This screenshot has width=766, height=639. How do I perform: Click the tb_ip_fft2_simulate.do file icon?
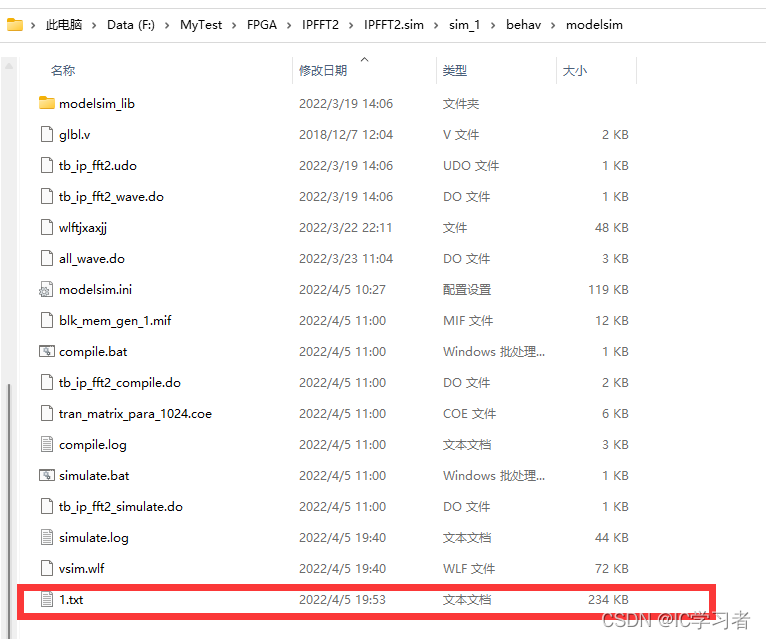click(x=46, y=506)
